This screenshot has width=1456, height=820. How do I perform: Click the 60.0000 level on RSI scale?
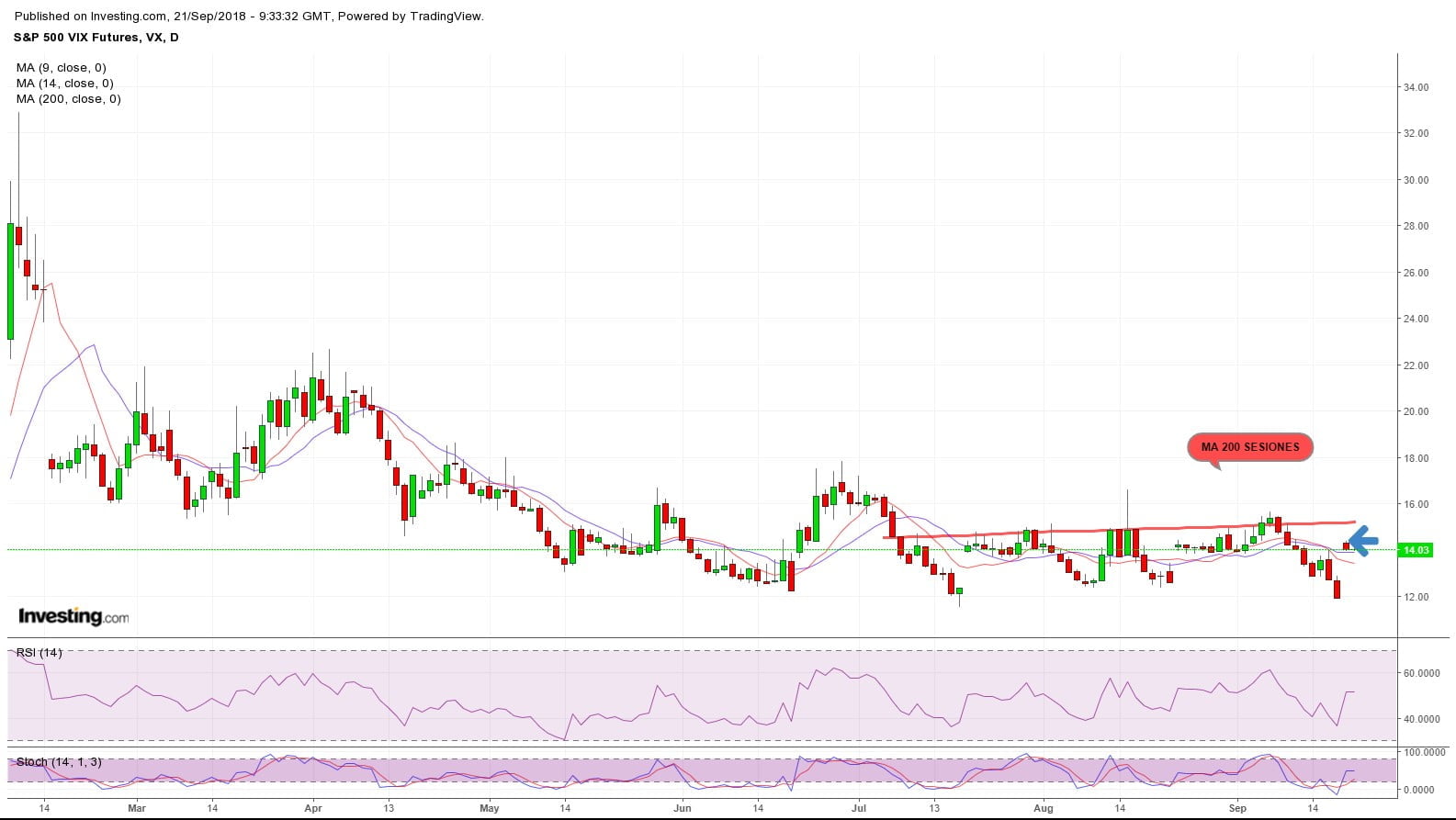tap(1420, 673)
